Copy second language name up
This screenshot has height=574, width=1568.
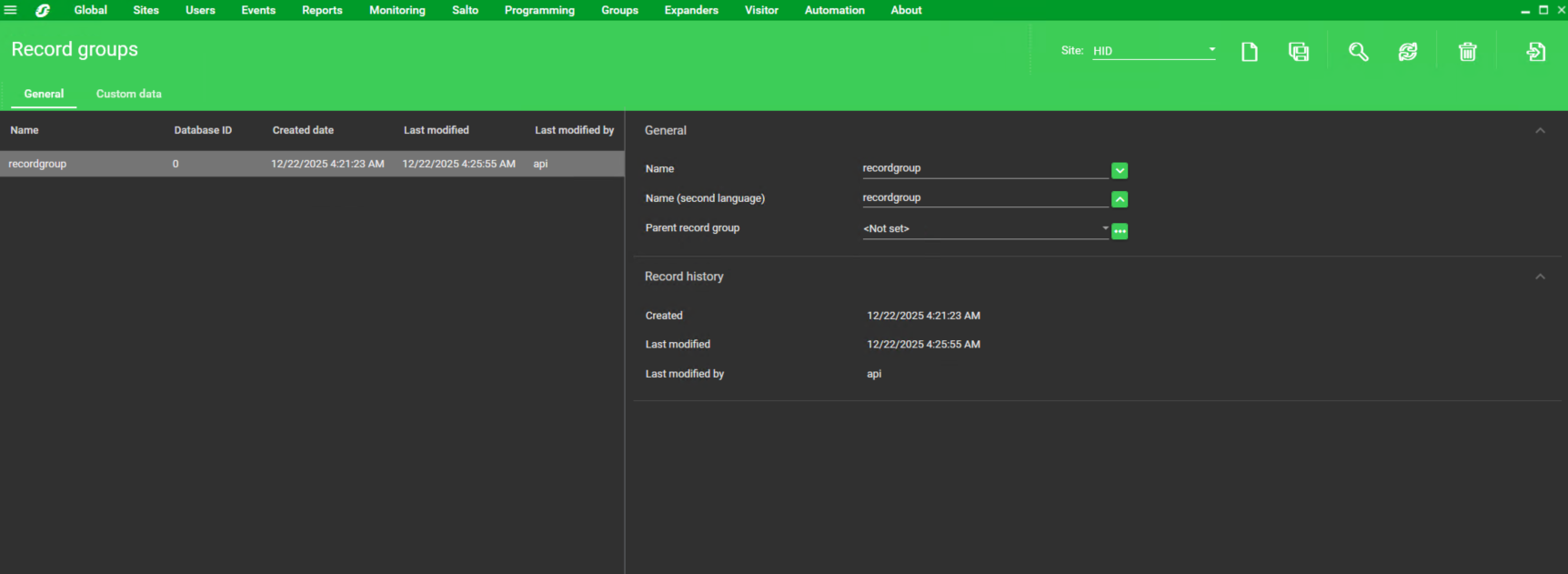[1120, 199]
